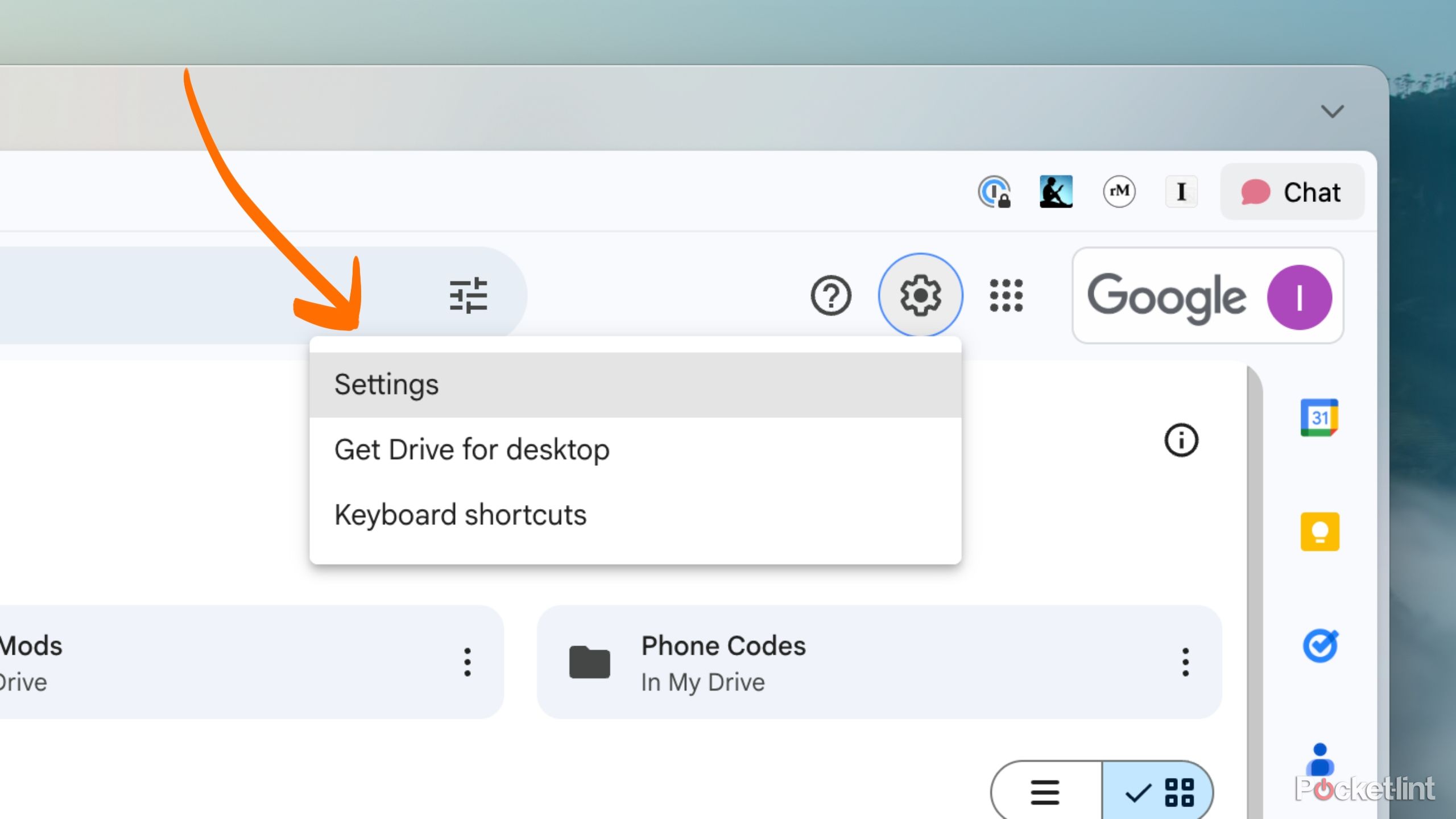
Task: Open more actions for Mods folder
Action: [468, 662]
